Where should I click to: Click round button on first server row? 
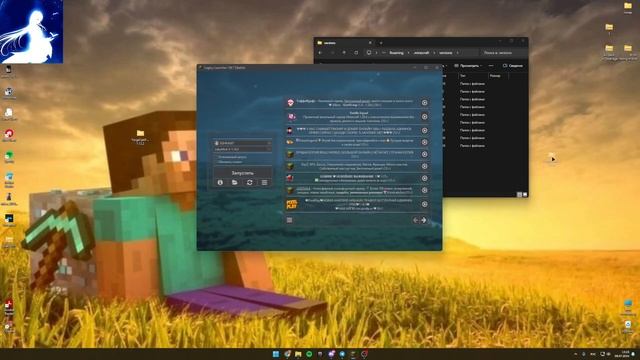click(424, 103)
